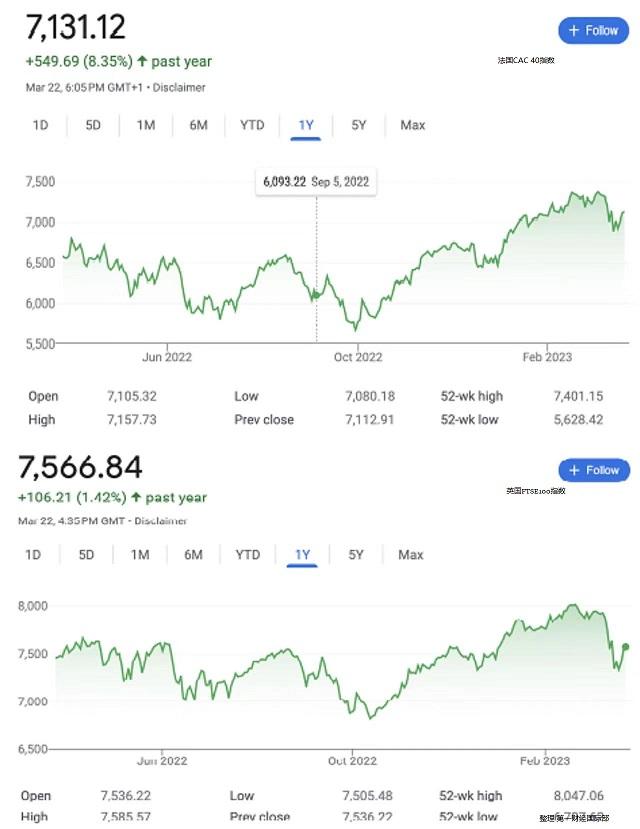Select YTD on the FTSE 100 chart
The width and height of the screenshot is (640, 829).
pos(247,555)
